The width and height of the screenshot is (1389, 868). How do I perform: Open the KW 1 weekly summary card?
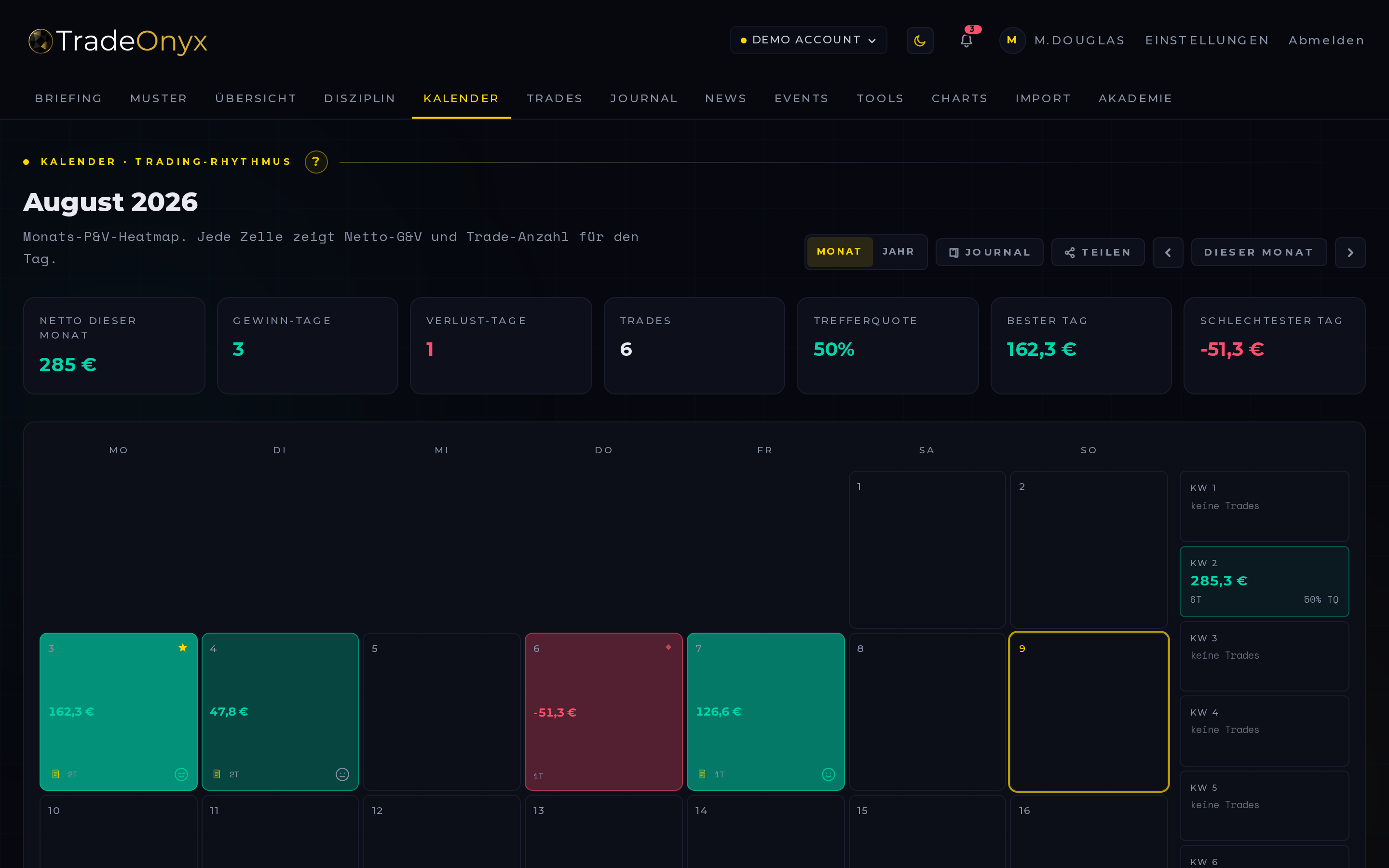pyautogui.click(x=1264, y=506)
